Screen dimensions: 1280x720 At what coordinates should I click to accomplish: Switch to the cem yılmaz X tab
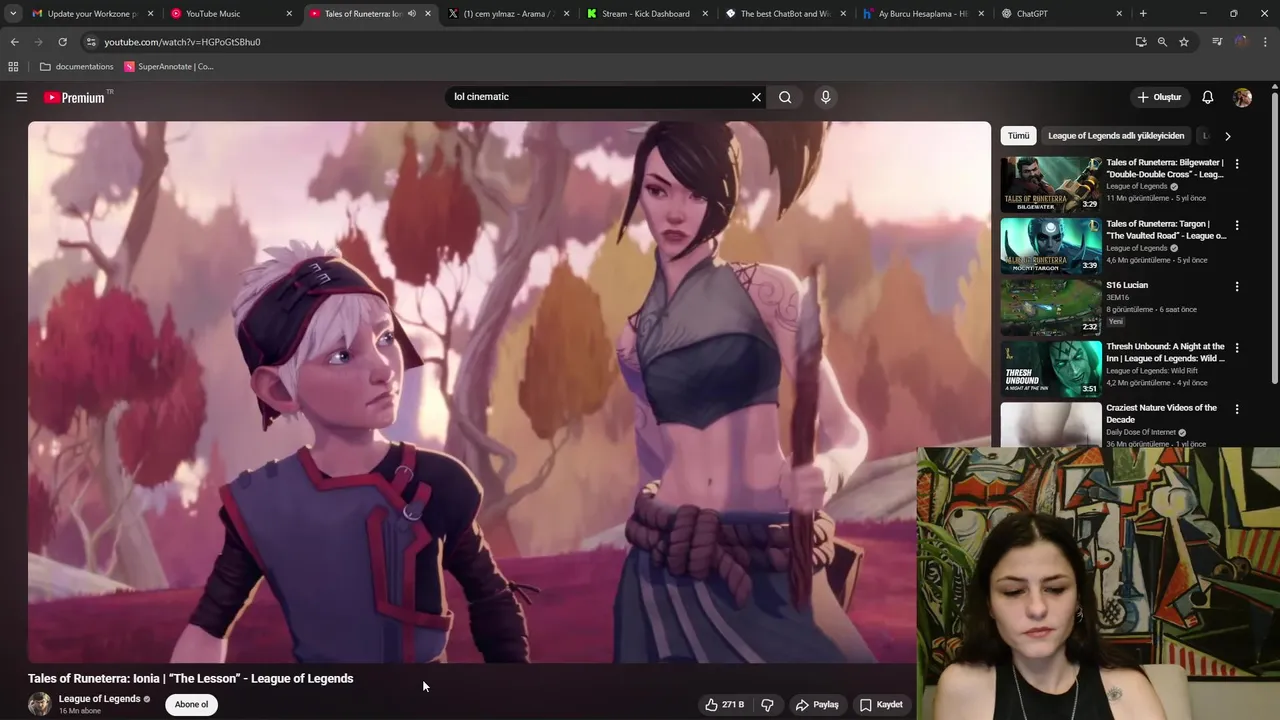click(508, 14)
